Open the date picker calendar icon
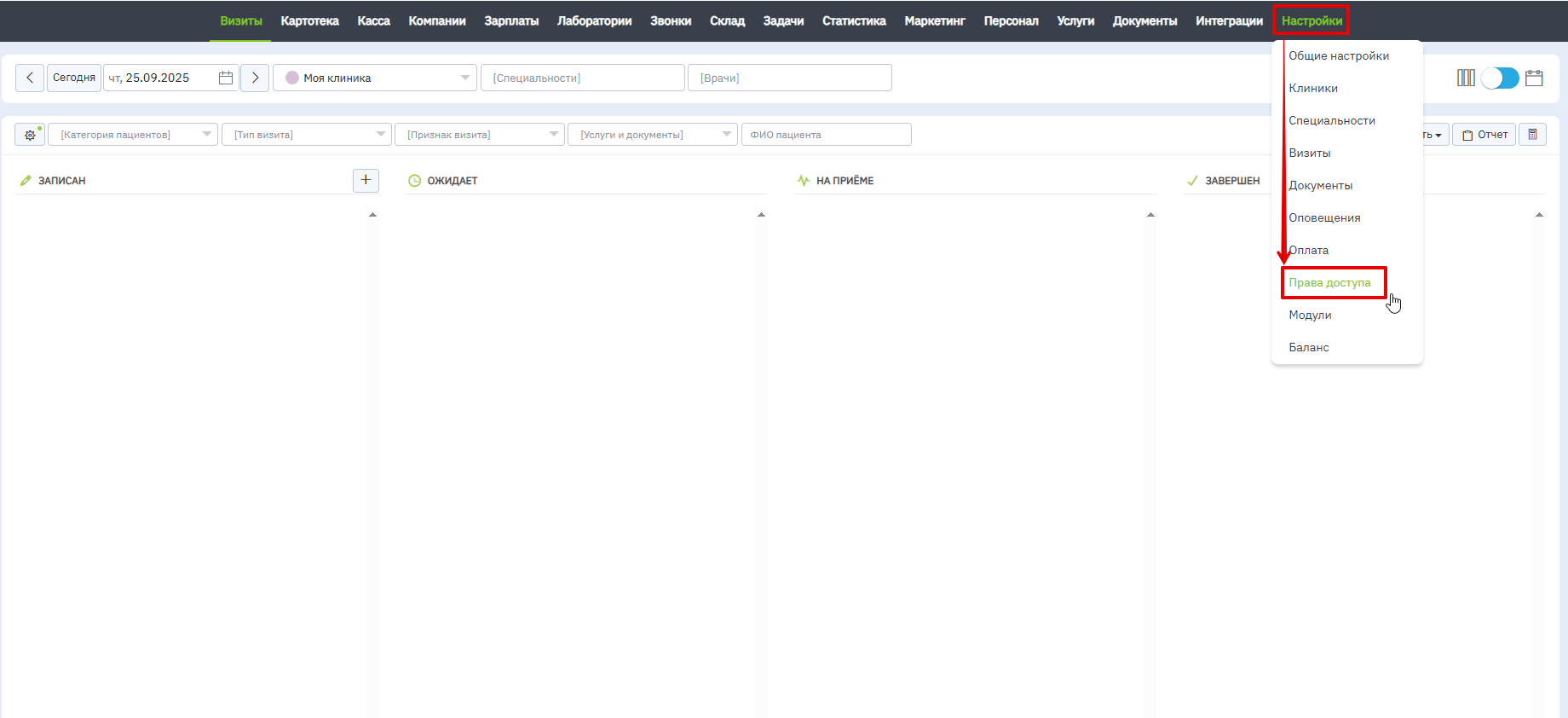This screenshot has width=1568, height=718. coord(226,78)
